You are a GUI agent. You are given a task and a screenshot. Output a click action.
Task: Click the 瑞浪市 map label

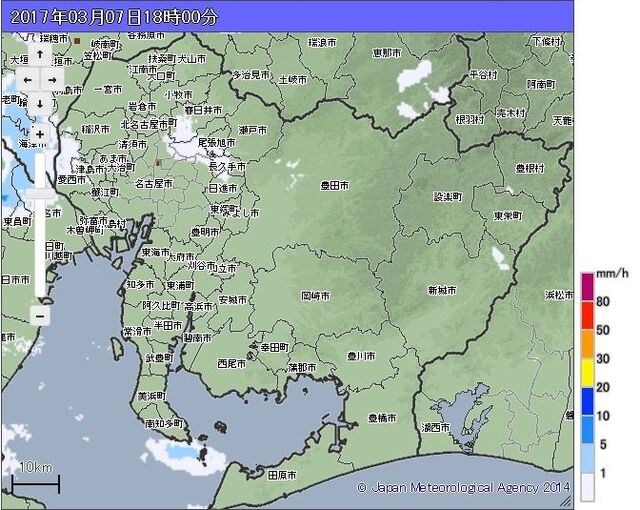coord(322,42)
